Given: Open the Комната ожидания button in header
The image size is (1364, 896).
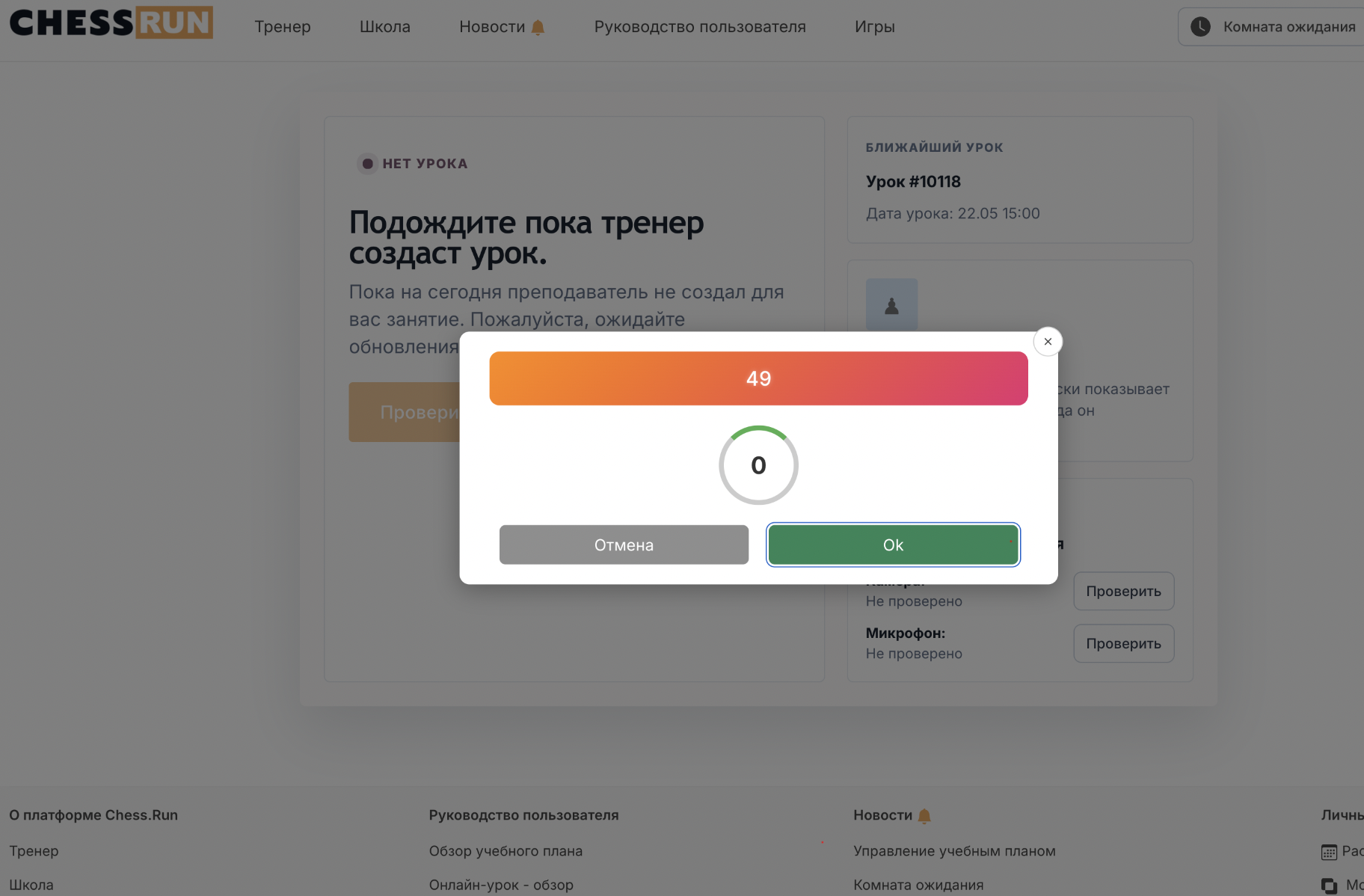Looking at the screenshot, I should [x=1271, y=27].
